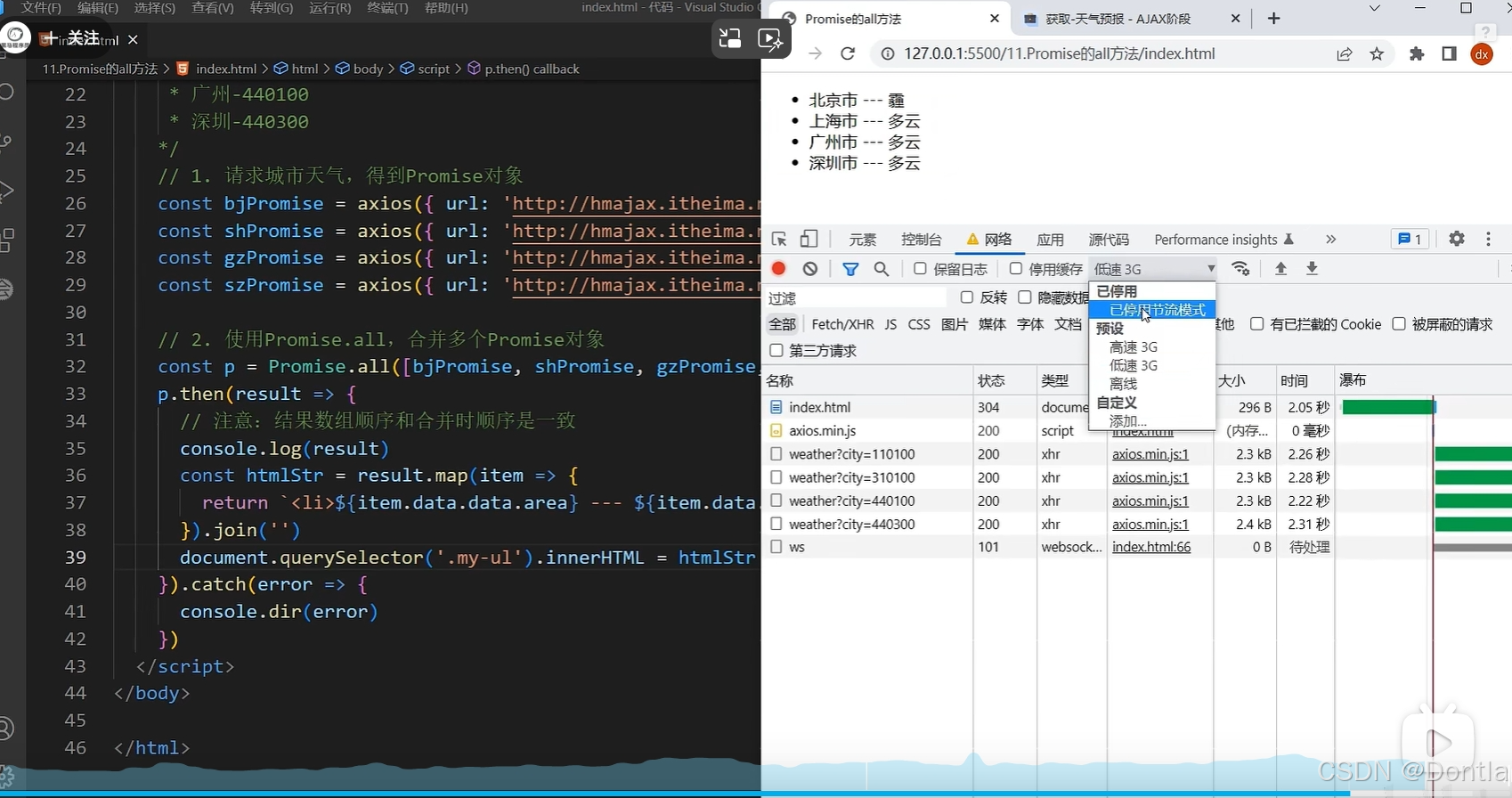1512x798 pixels.
Task: Open network conditions wifi icon
Action: point(1240,269)
